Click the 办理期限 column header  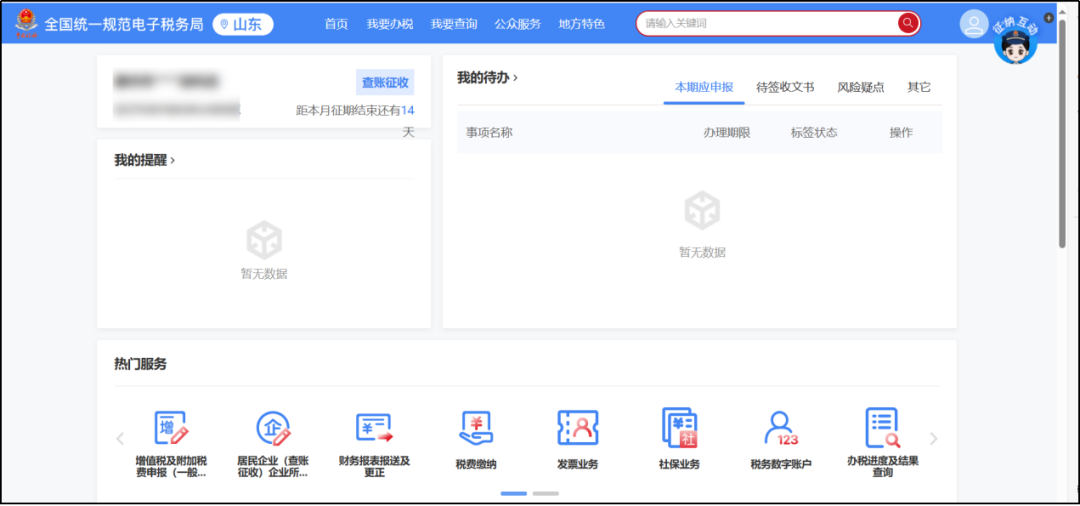click(x=727, y=133)
